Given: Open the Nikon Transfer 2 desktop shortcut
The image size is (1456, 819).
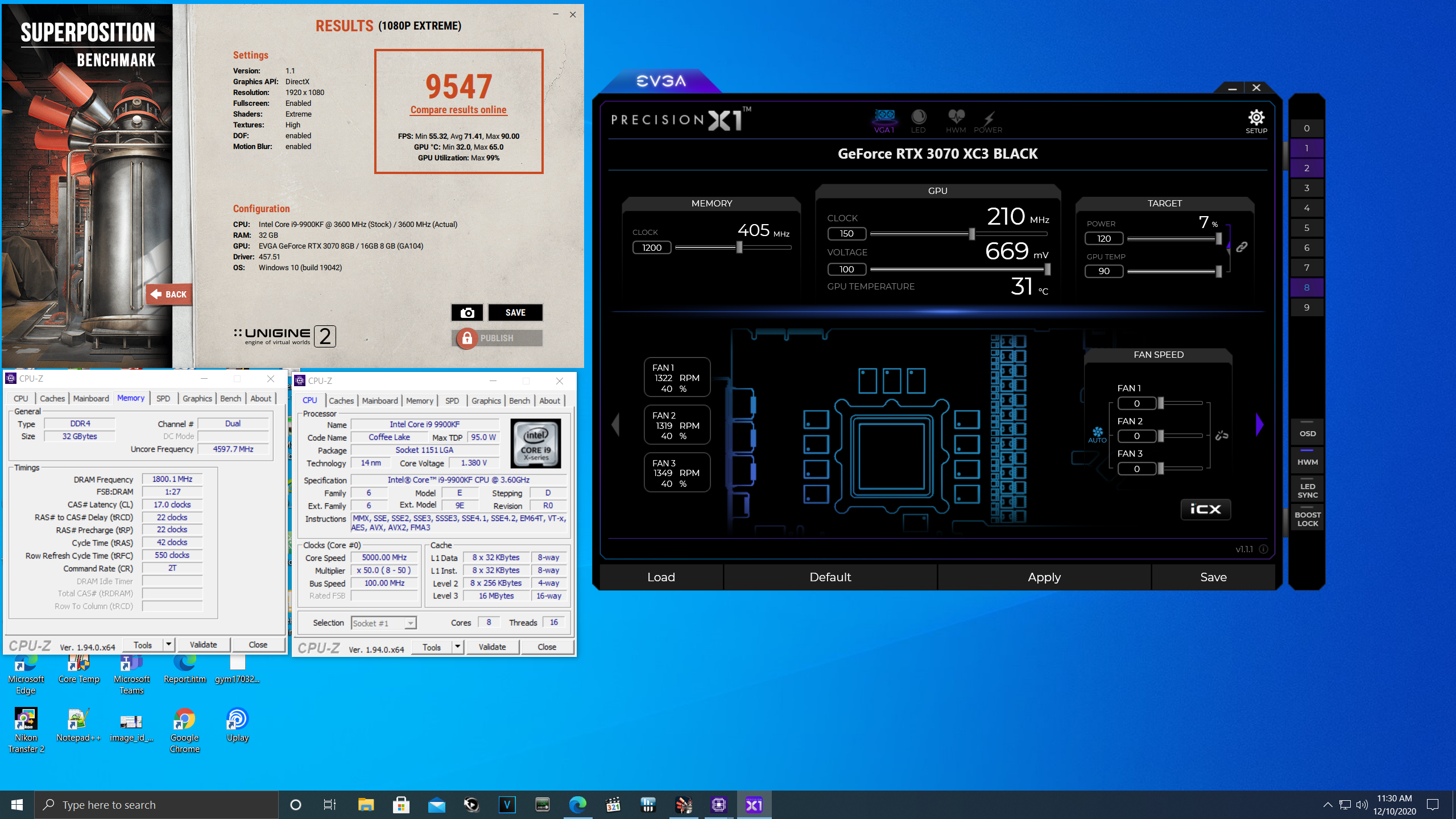Looking at the screenshot, I should click(26, 730).
